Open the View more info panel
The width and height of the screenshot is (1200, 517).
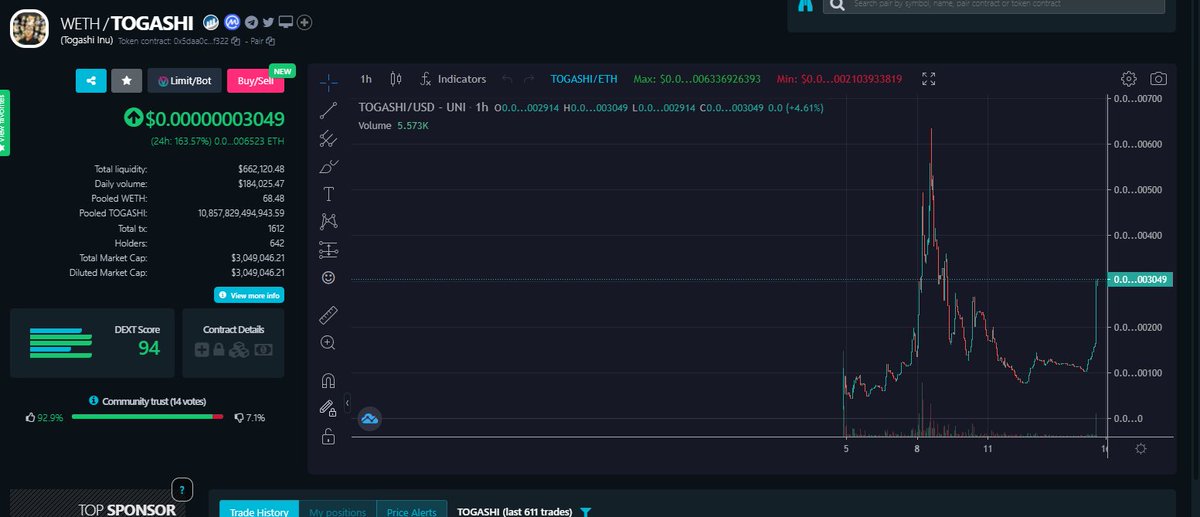249,295
